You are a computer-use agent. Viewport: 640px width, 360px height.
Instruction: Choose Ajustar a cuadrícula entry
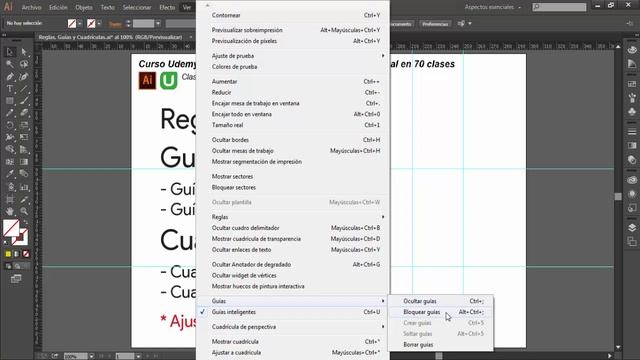click(293, 352)
